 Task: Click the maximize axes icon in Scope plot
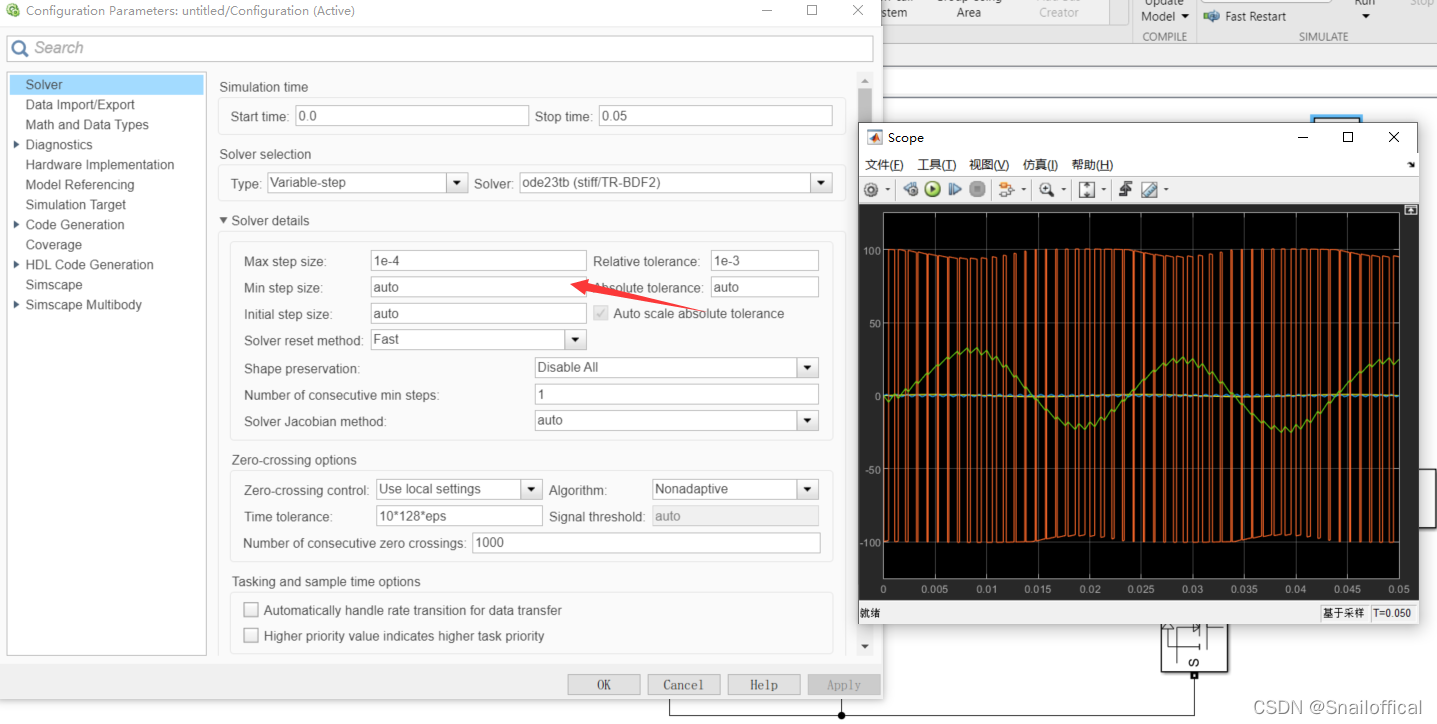pyautogui.click(x=1411, y=210)
